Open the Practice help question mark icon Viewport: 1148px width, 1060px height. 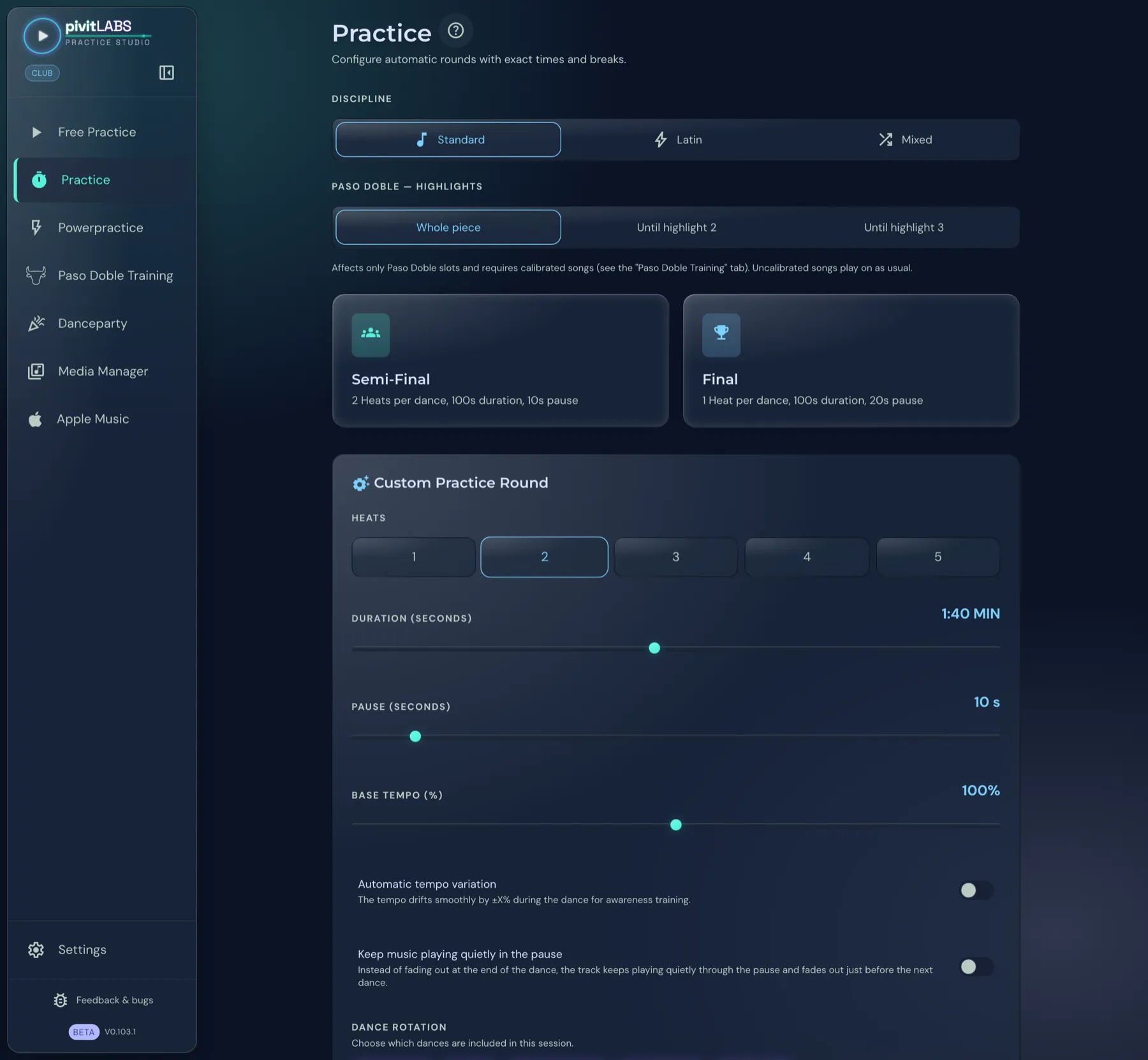(x=455, y=30)
